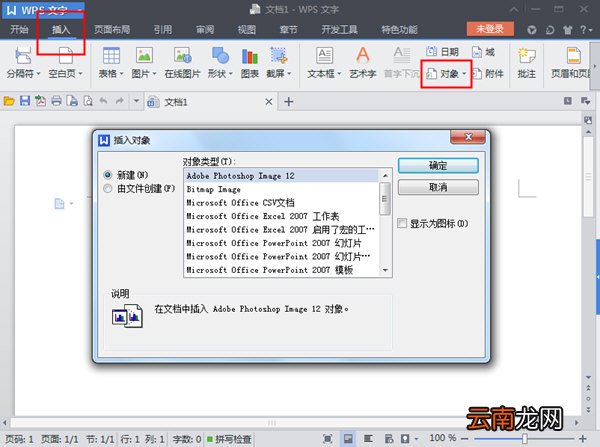Open a new document tab with plus icon

(x=289, y=102)
